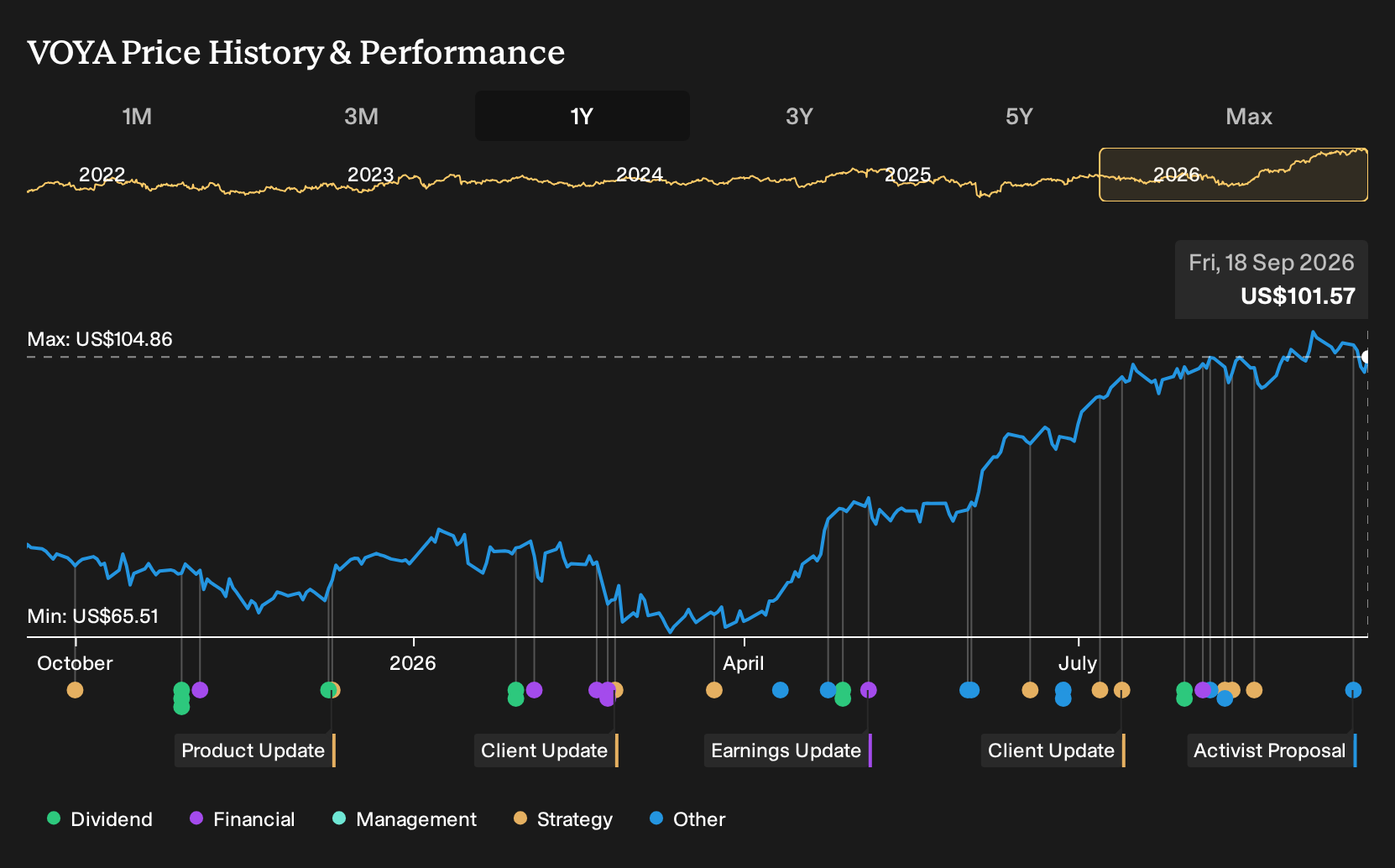Jump to 2023 in the overview chart
The image size is (1395, 868).
(x=370, y=175)
